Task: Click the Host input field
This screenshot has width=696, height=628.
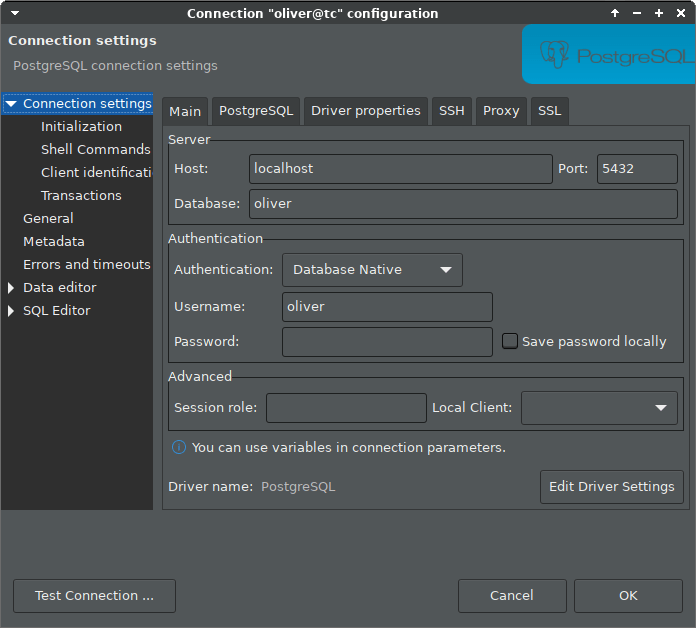Action: coord(400,168)
